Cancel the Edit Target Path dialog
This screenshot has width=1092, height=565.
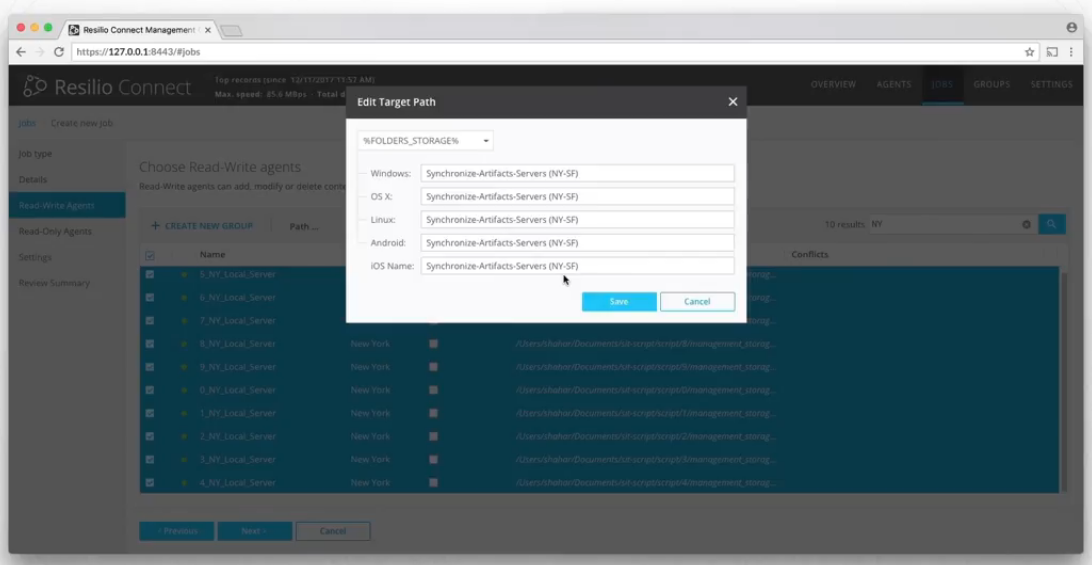(697, 302)
